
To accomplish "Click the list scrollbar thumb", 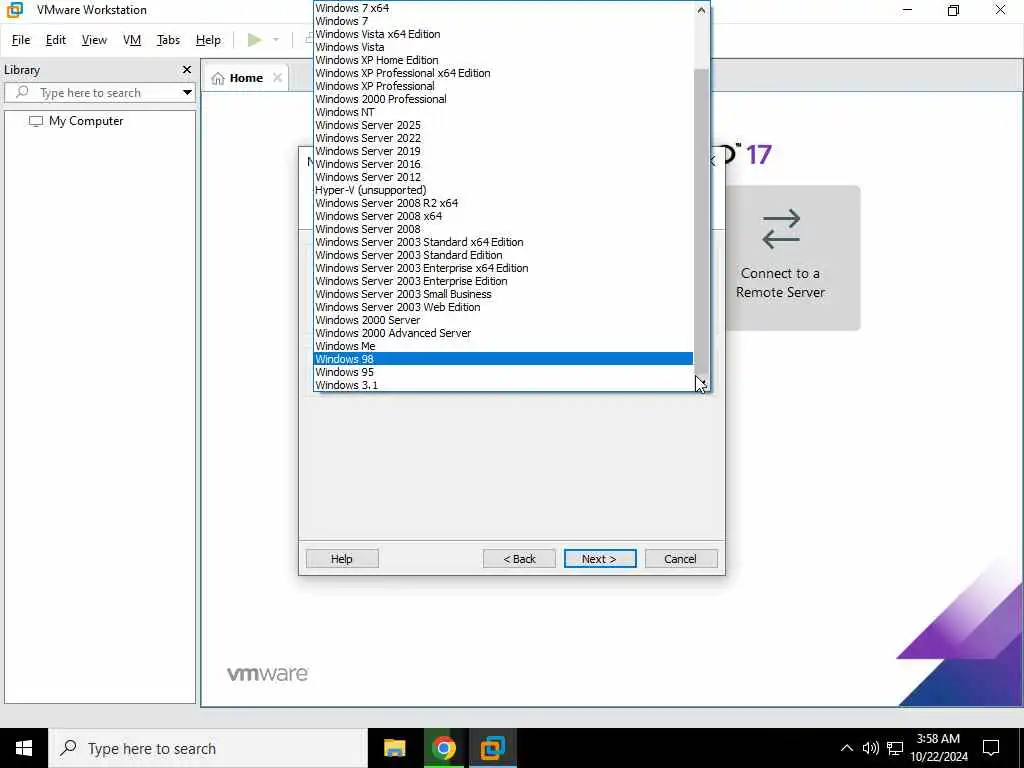I will tap(701, 222).
